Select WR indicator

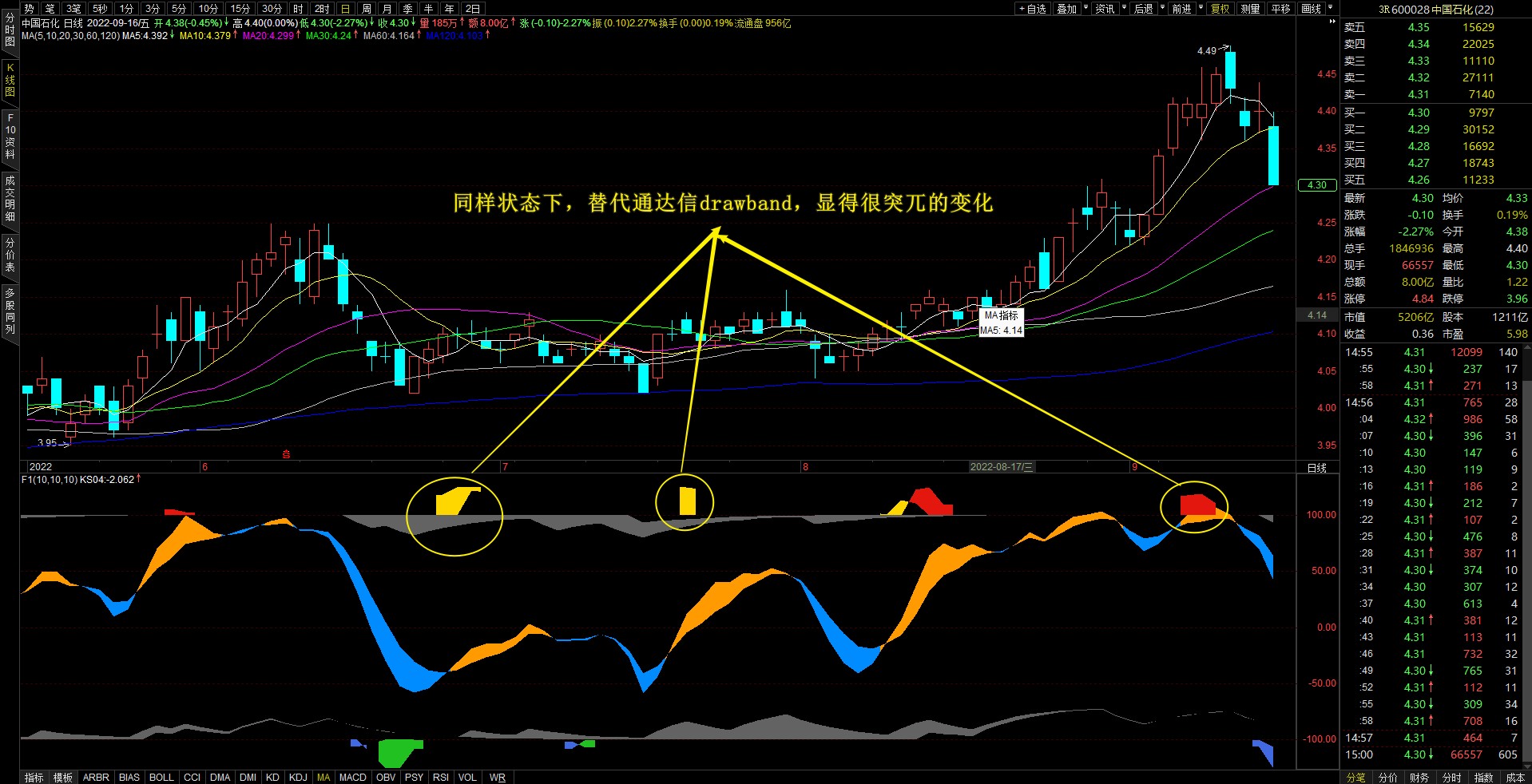pos(498,777)
